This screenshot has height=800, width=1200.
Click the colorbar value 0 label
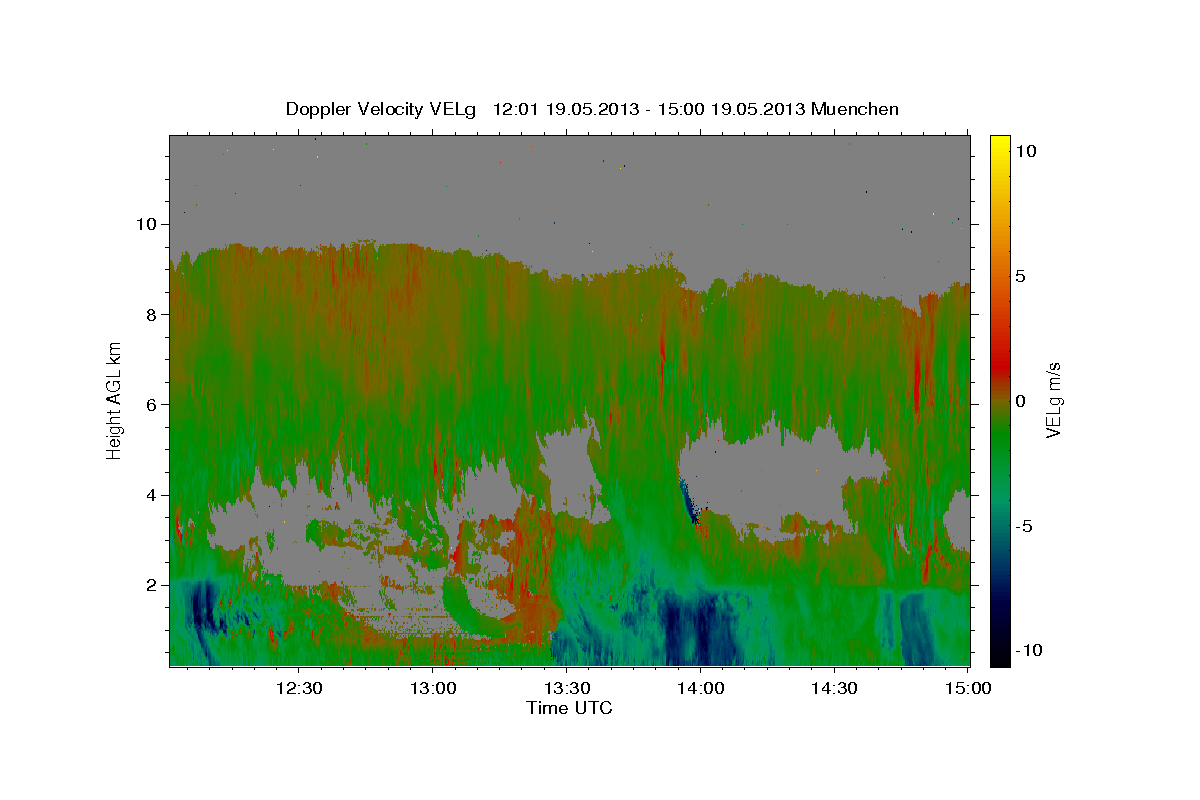(1021, 401)
